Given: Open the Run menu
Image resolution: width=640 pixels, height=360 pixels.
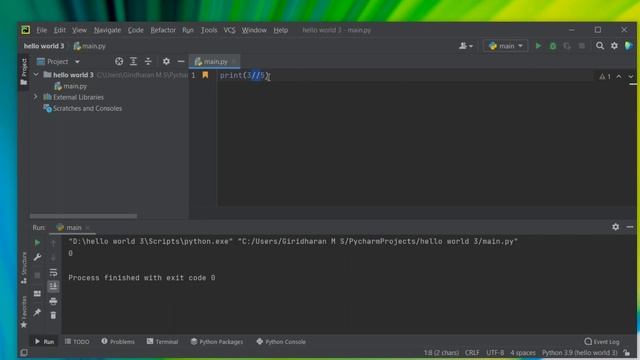Looking at the screenshot, I should [188, 30].
